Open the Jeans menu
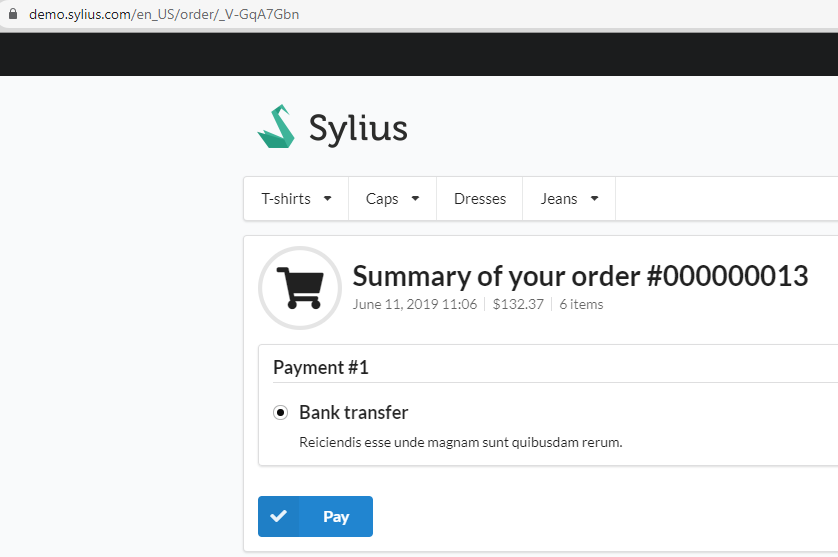 tap(569, 198)
